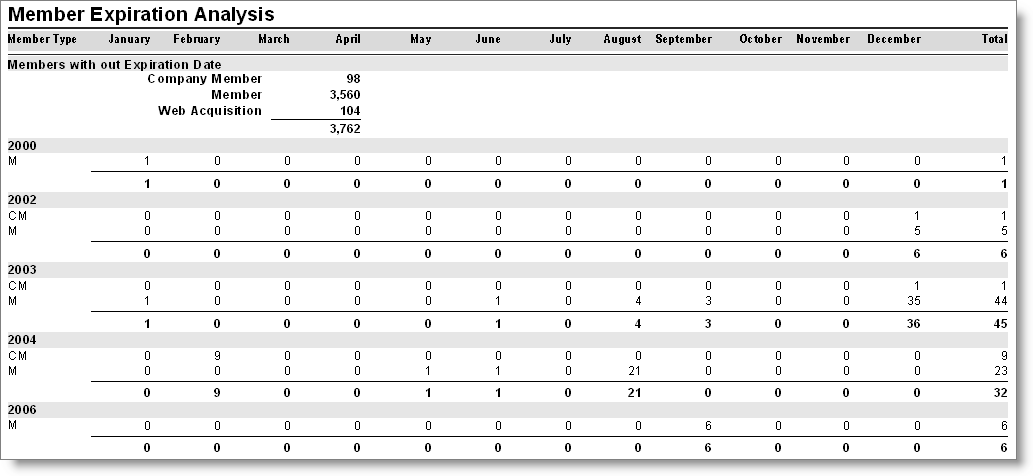Select the September column header

tap(684, 39)
